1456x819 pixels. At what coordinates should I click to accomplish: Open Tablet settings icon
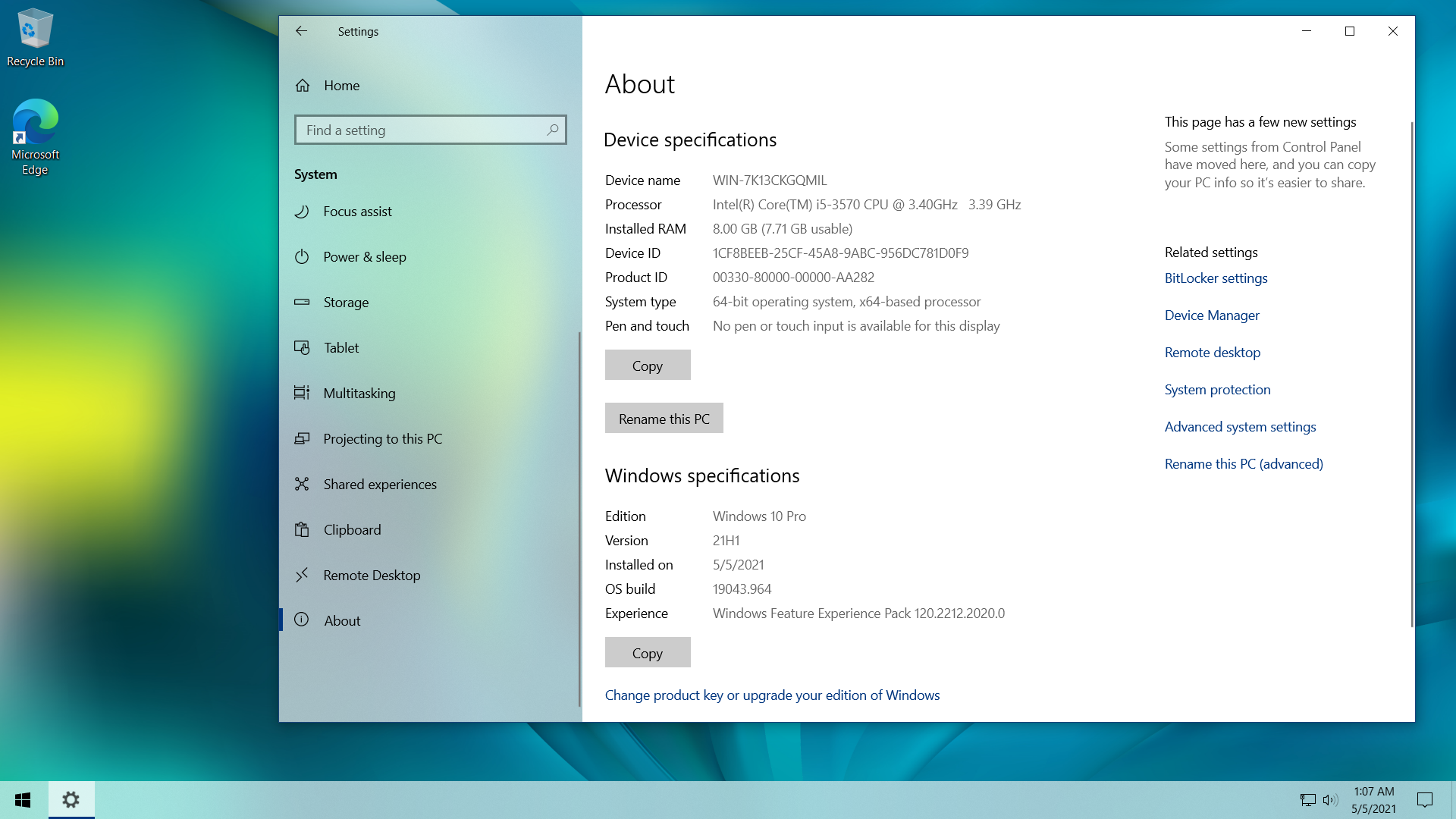pyautogui.click(x=302, y=348)
